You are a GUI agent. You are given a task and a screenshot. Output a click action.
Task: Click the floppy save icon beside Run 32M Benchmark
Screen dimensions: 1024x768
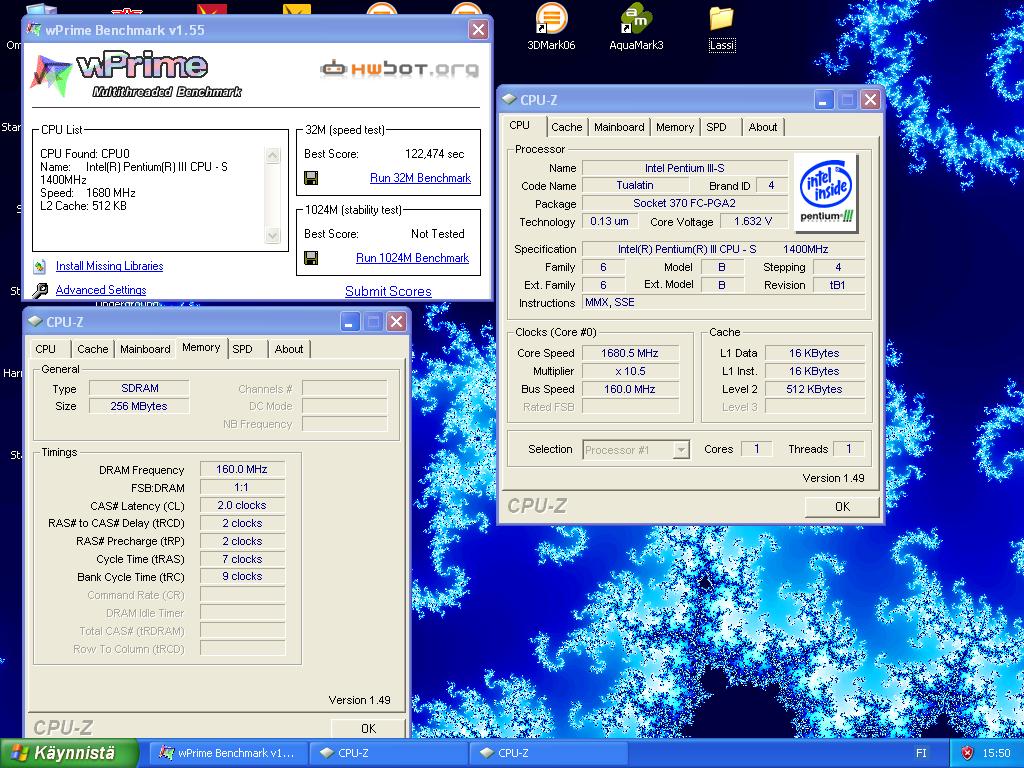tap(312, 178)
